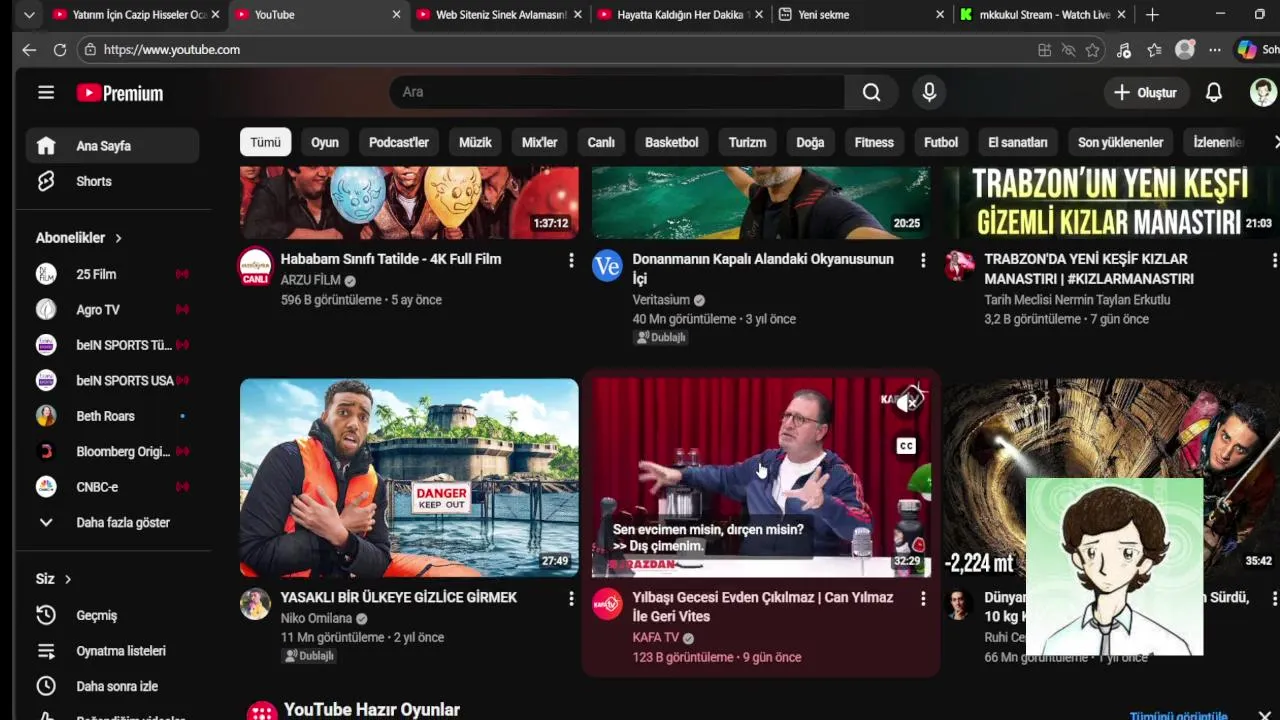Open options menu for Hababam Sınıfı video
Image resolution: width=1280 pixels, height=720 pixels.
pyautogui.click(x=571, y=260)
